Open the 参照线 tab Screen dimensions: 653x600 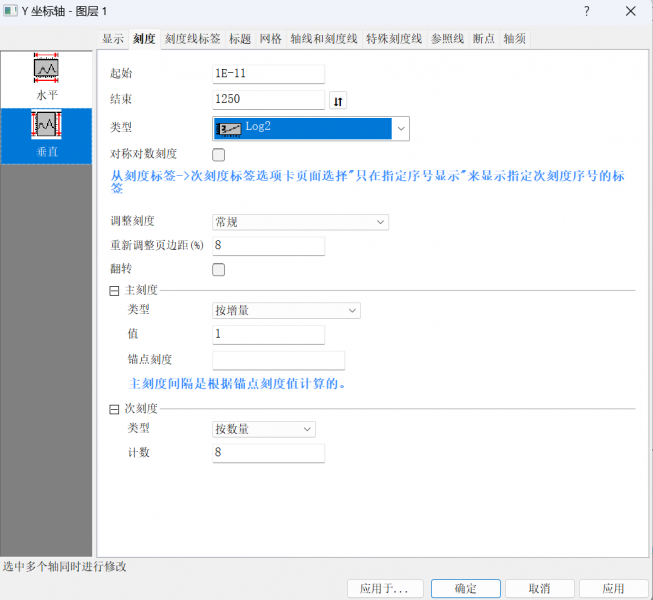click(x=448, y=39)
